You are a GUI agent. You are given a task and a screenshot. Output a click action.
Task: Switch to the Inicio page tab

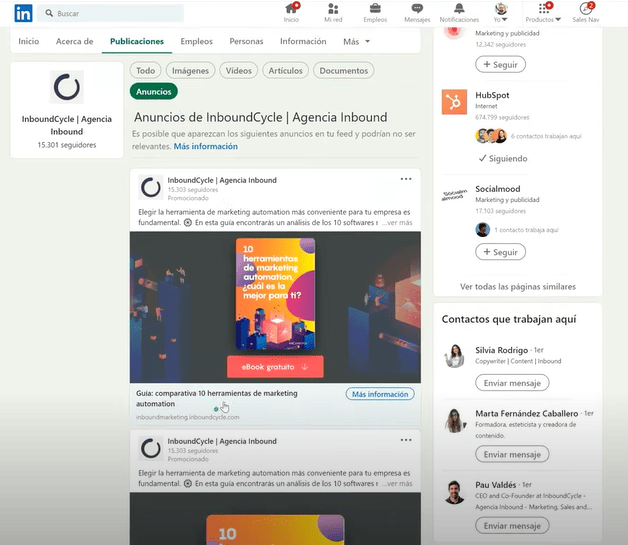click(29, 41)
